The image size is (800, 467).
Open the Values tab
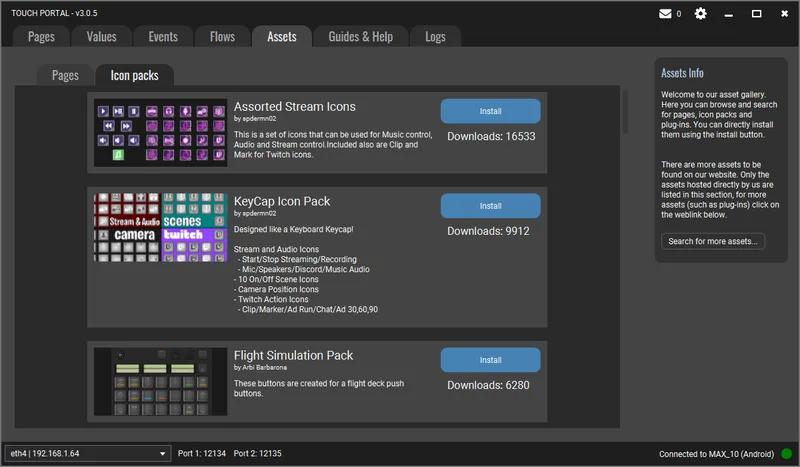[x=102, y=37]
